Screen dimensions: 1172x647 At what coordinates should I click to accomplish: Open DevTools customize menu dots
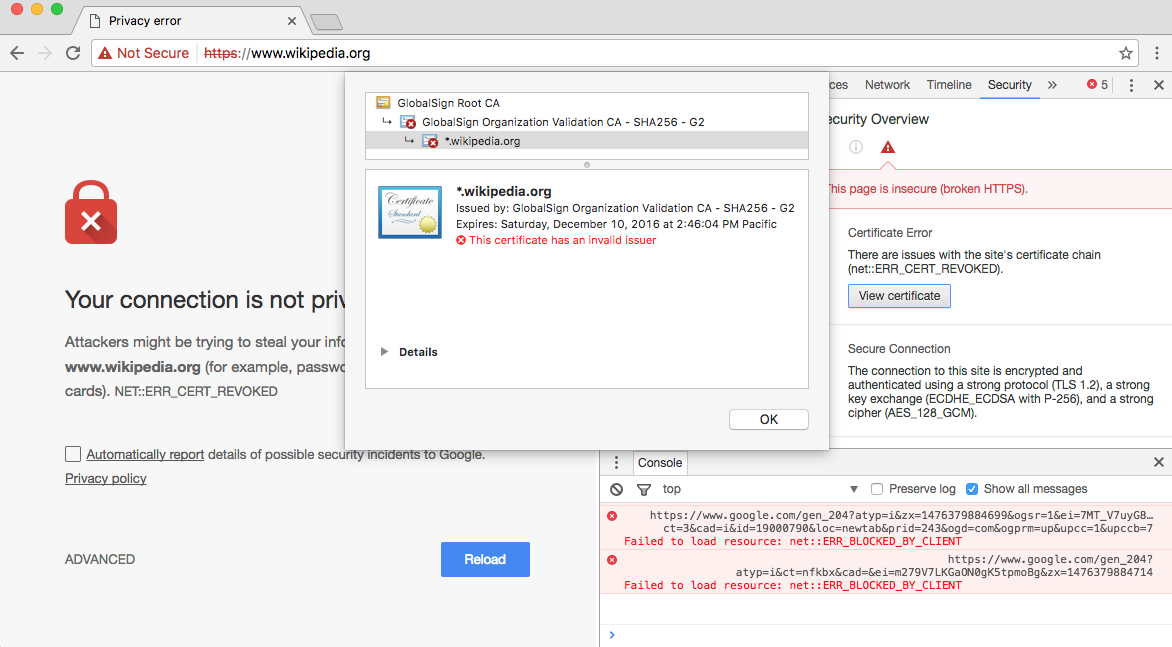(1131, 85)
